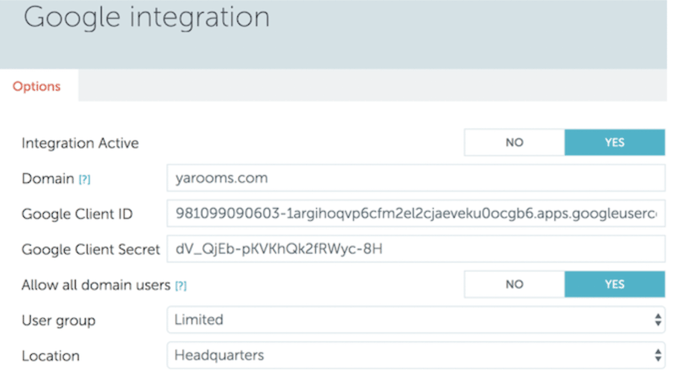Viewport: 674px width, 377px height.
Task: Click the Domain label text
Action: point(48,178)
